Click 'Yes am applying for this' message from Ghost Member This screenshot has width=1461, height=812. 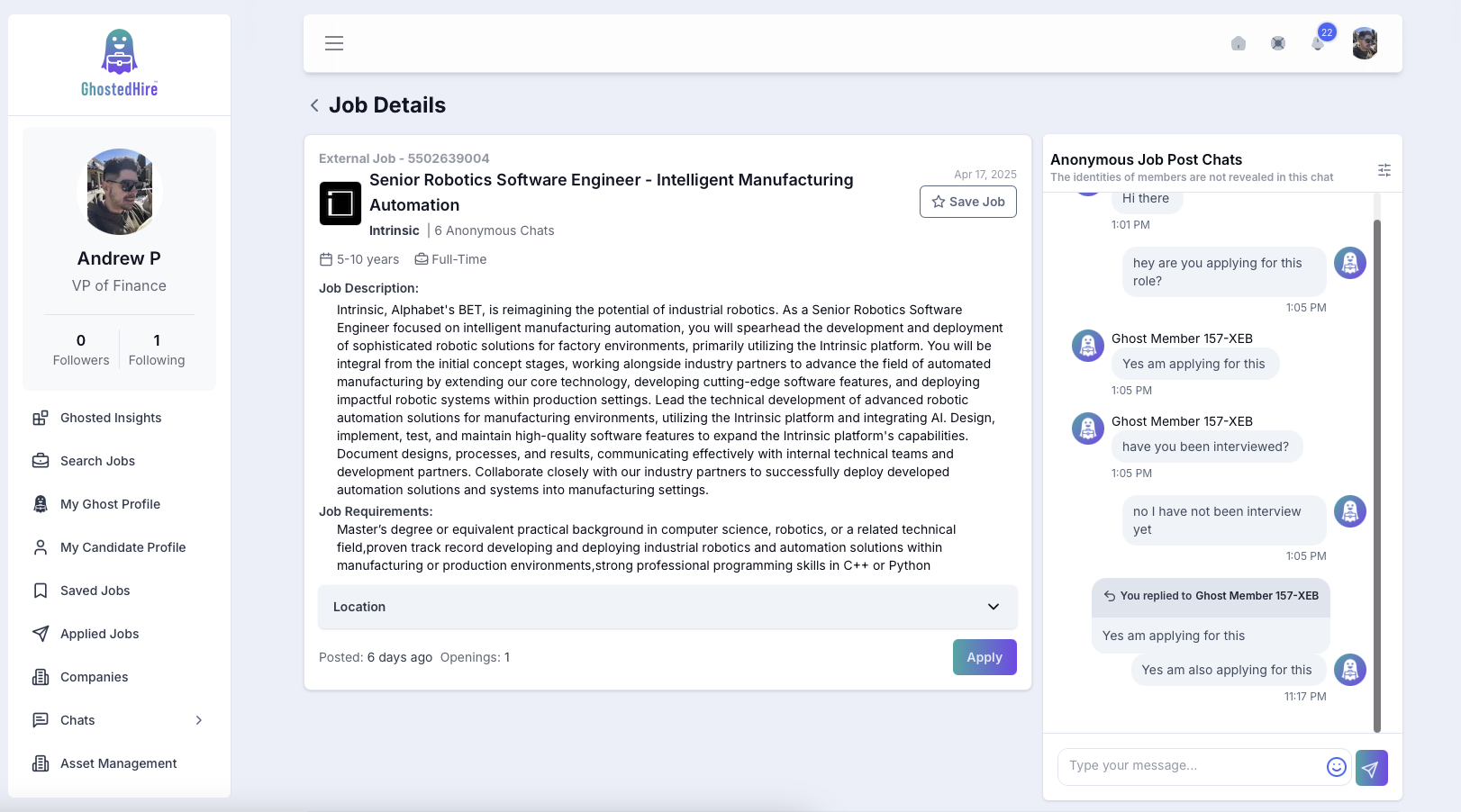(x=1193, y=364)
